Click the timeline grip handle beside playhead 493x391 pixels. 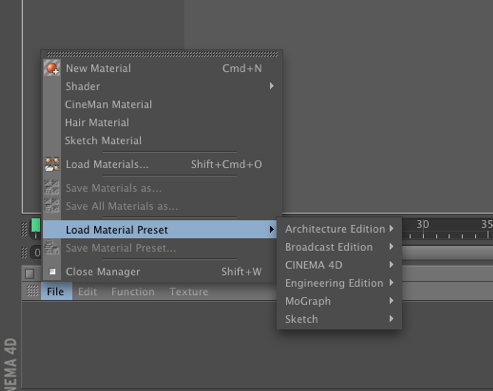click(x=24, y=229)
